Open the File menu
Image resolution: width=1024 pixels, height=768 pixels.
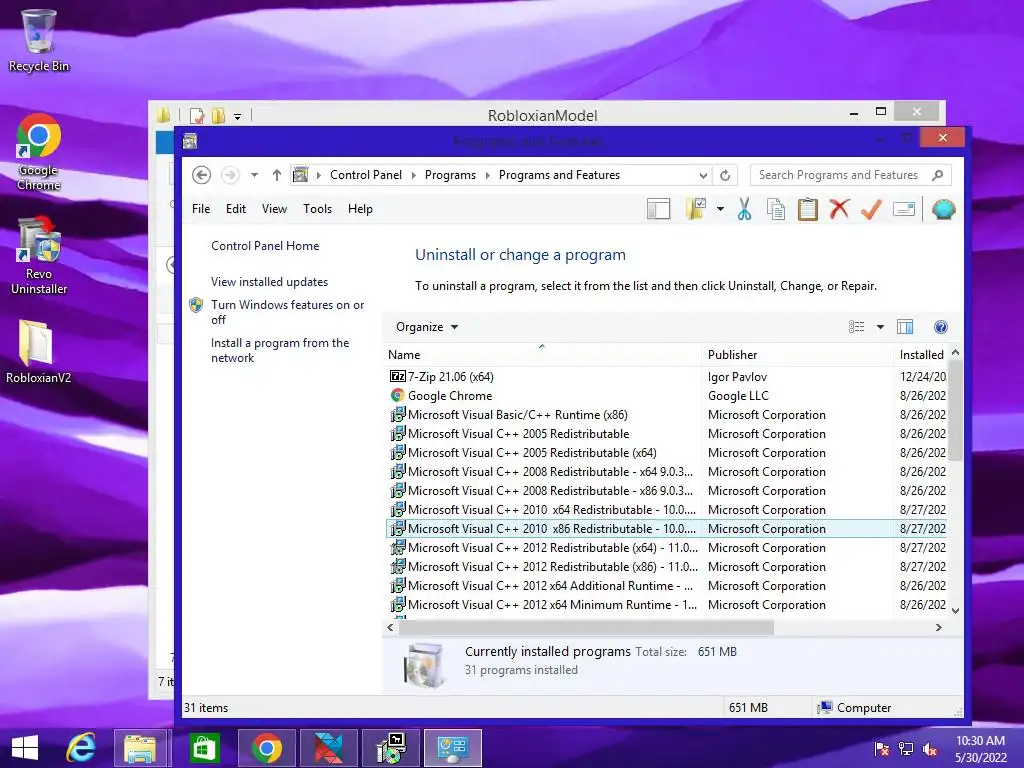(201, 209)
